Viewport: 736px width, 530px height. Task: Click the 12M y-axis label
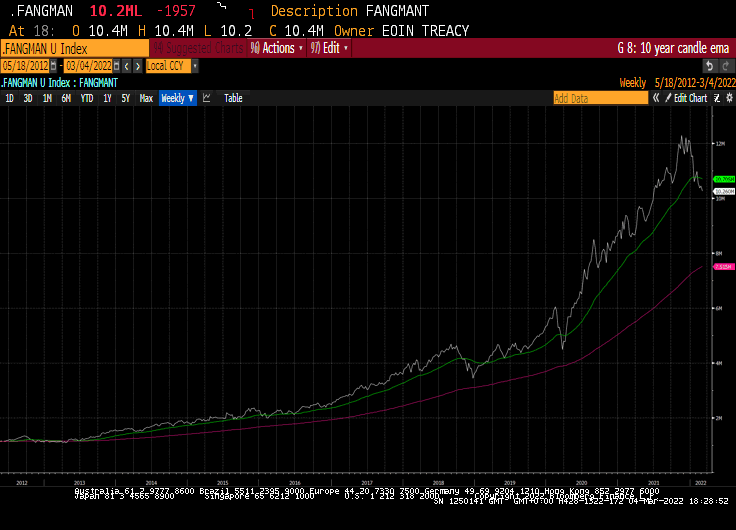721,144
